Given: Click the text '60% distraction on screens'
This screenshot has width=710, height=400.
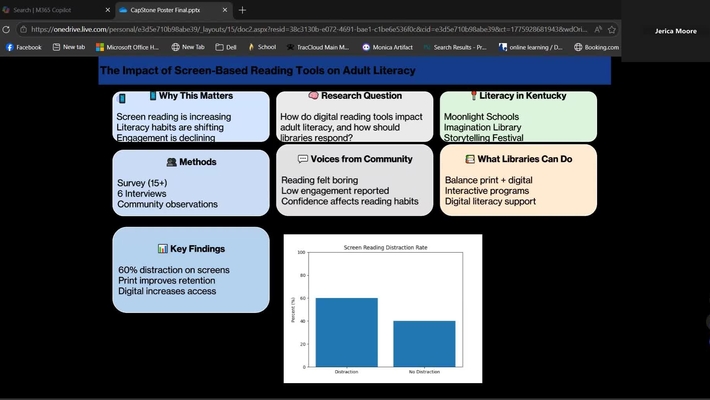Looking at the screenshot, I should pos(174,270).
